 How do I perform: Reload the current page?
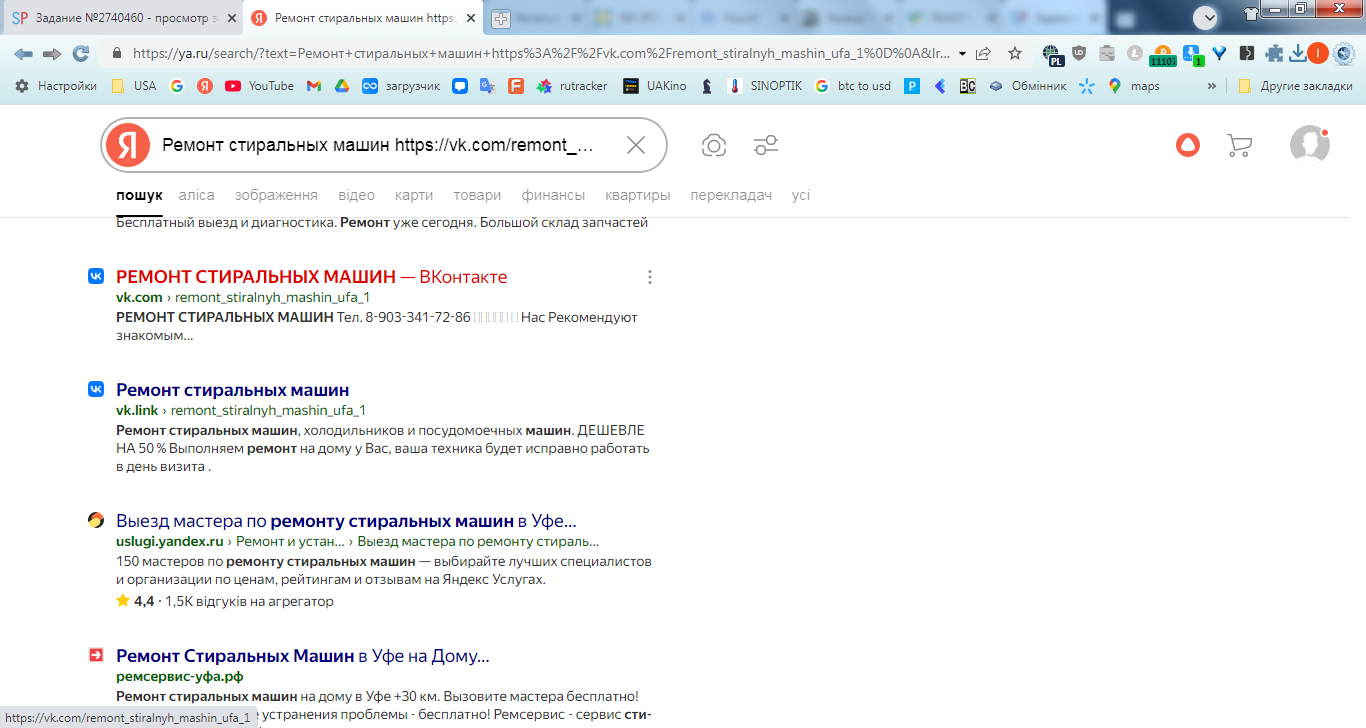(81, 53)
